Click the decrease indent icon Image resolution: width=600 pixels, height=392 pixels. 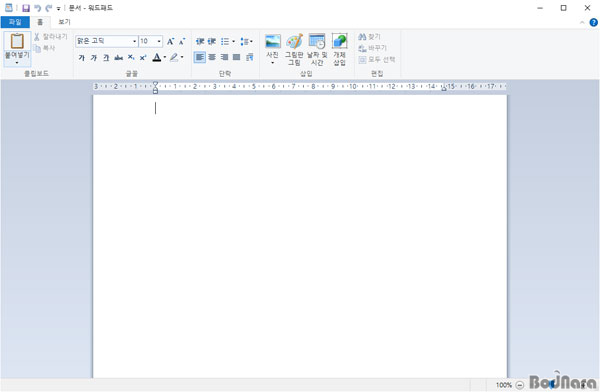pos(200,41)
